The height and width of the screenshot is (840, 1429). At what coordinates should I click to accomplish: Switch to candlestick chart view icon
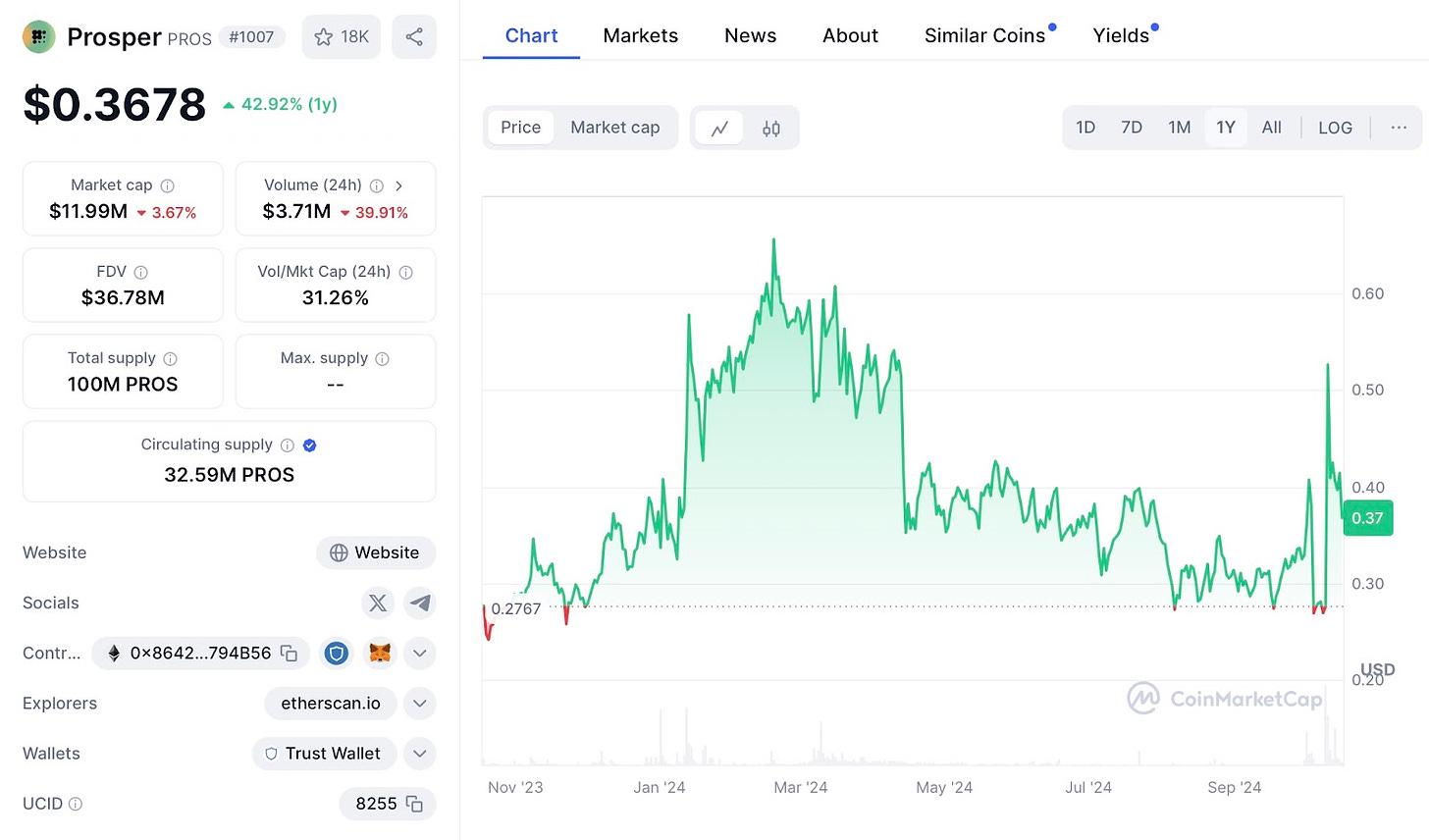click(x=771, y=128)
